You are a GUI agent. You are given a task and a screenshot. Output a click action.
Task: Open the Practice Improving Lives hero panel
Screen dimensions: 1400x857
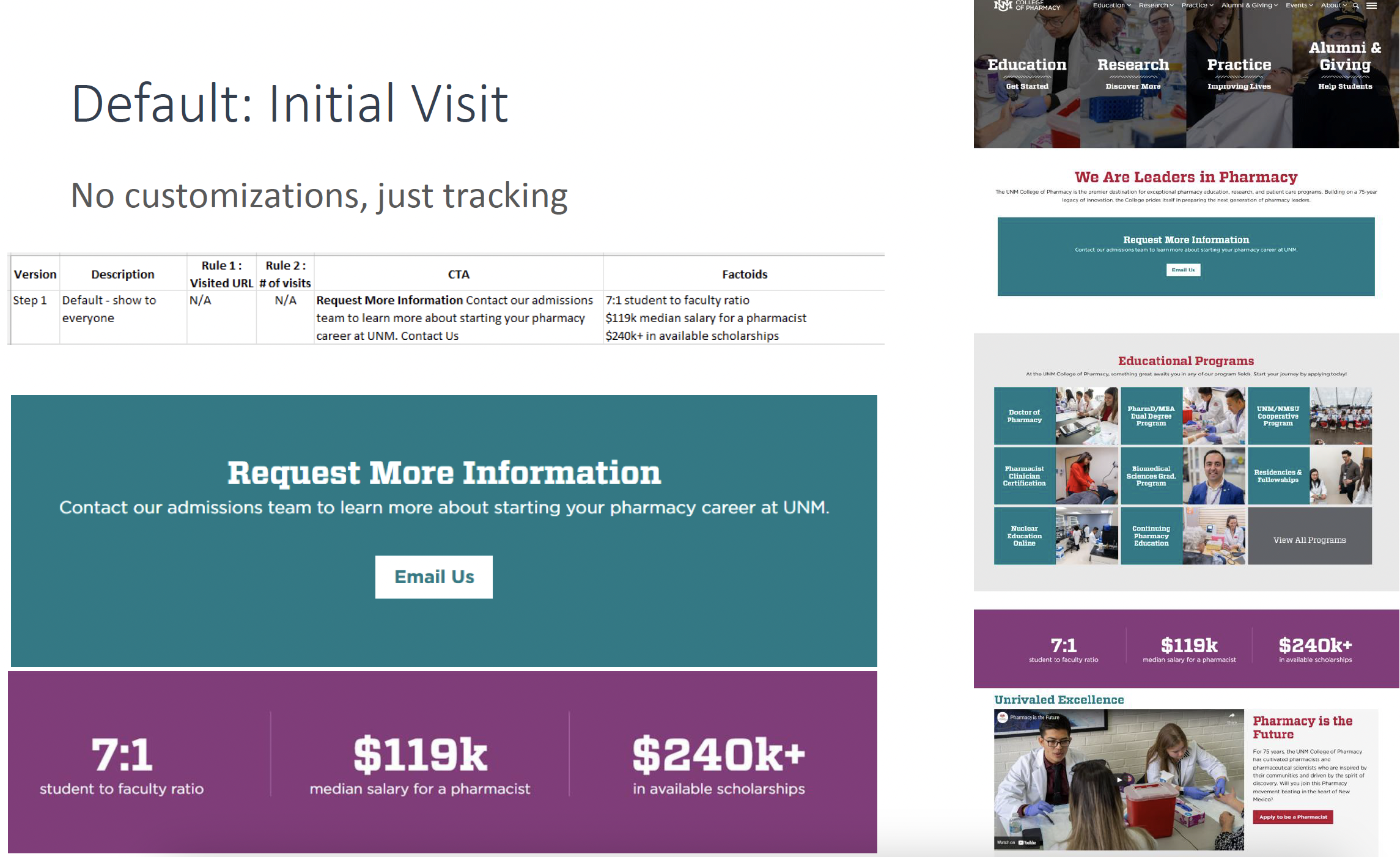(1239, 74)
